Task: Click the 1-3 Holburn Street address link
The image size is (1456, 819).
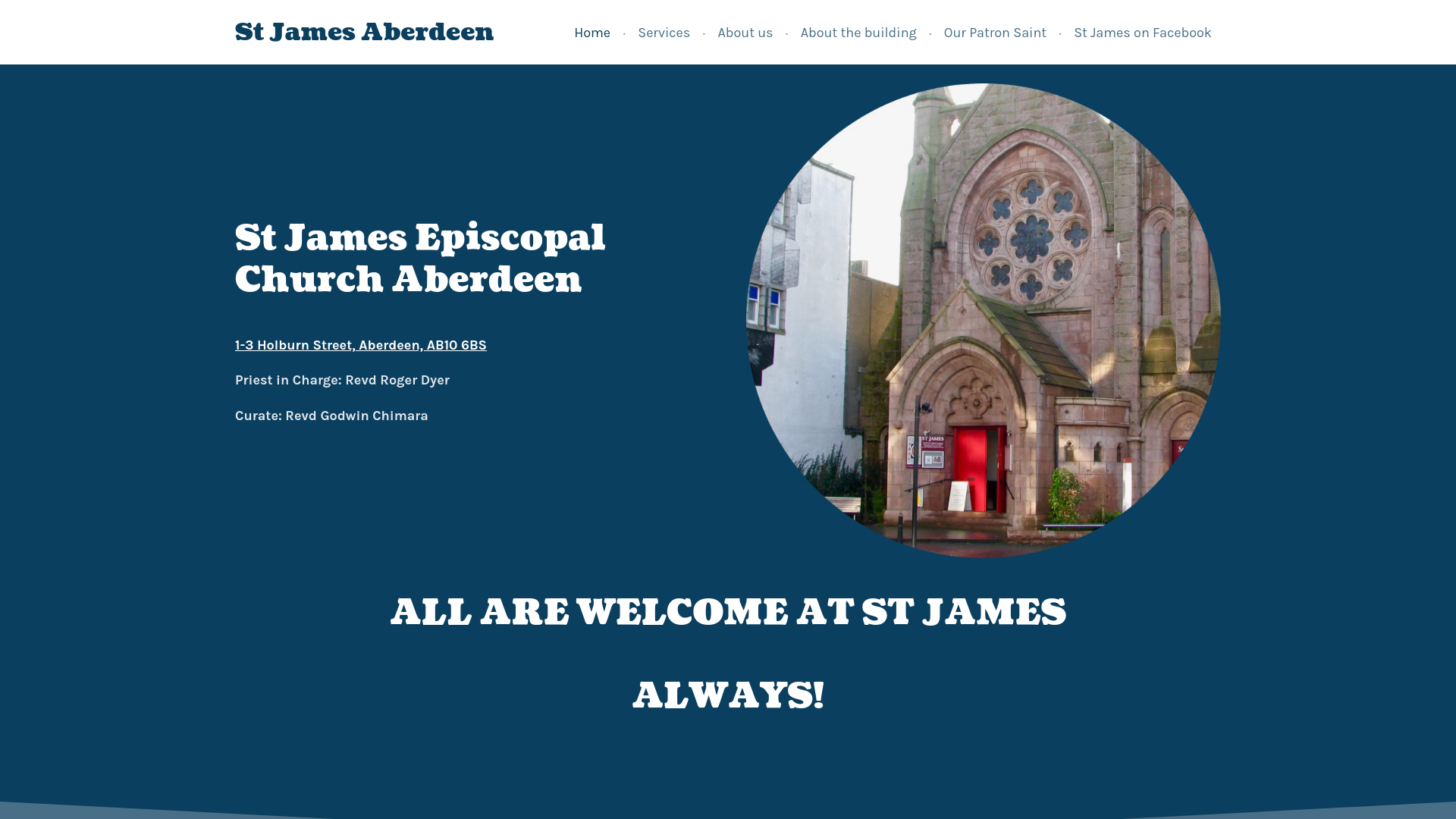Action: pos(361,345)
